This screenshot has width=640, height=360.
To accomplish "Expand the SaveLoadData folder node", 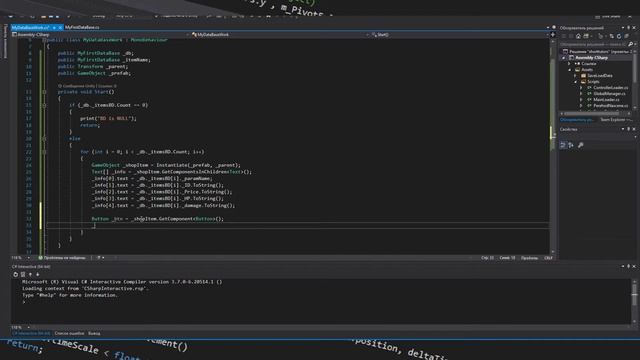I will point(576,76).
